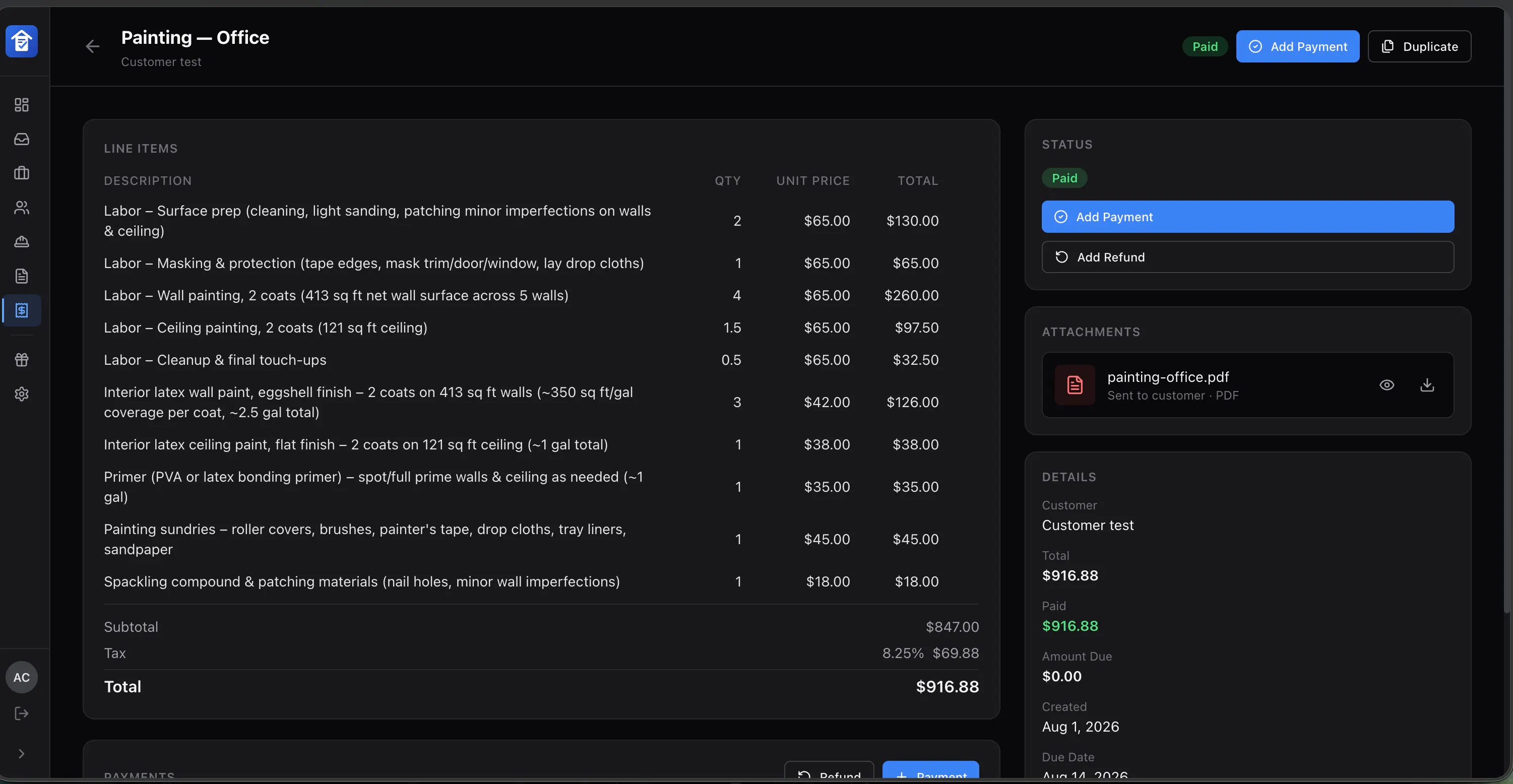Open the gift icon in the sidebar
Image resolution: width=1513 pixels, height=784 pixels.
[x=22, y=359]
